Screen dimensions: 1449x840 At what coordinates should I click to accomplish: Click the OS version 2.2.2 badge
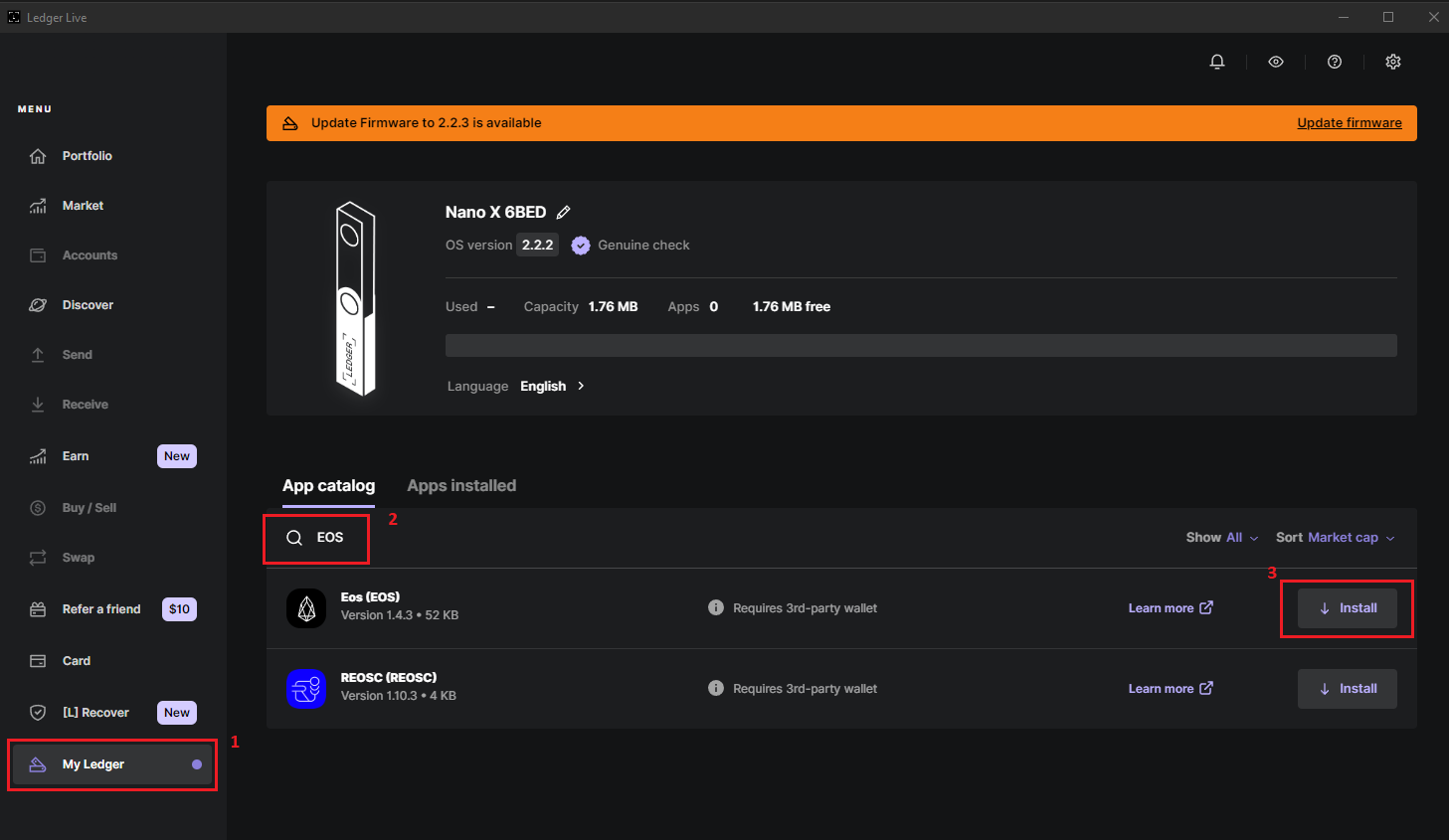[x=537, y=246]
